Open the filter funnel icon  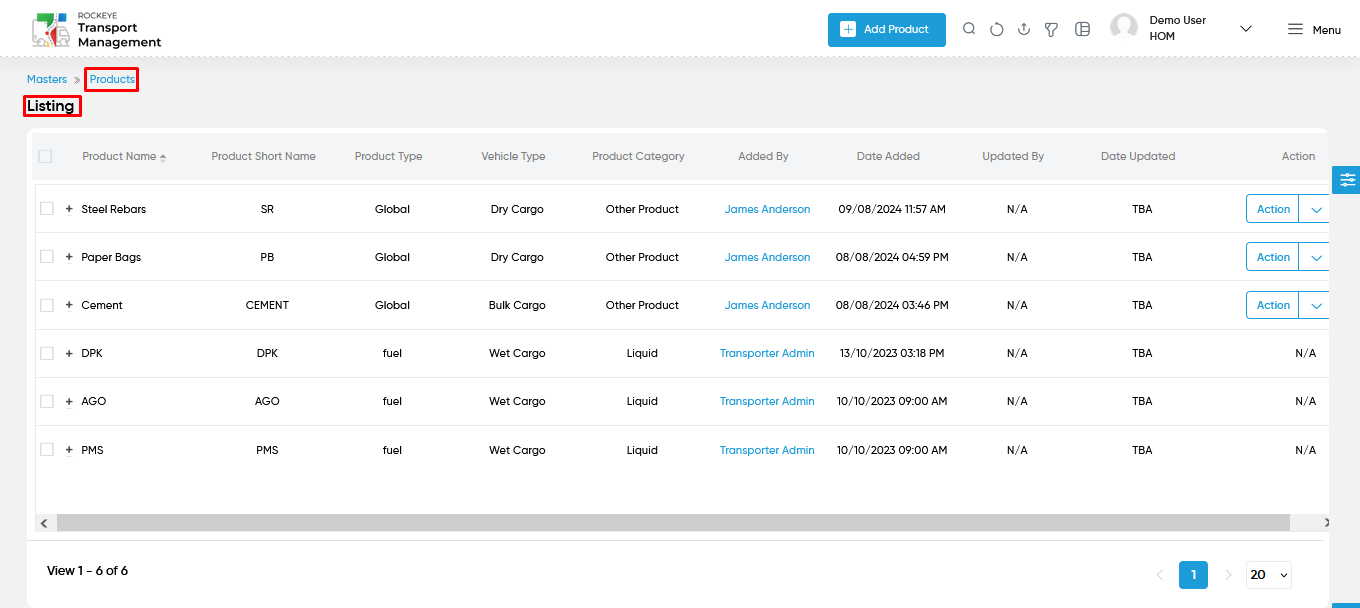(1052, 29)
